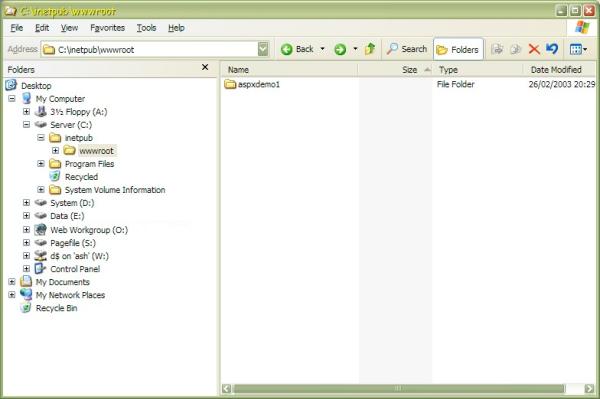
Task: Open the Address bar dropdown
Action: pyautogui.click(x=263, y=49)
